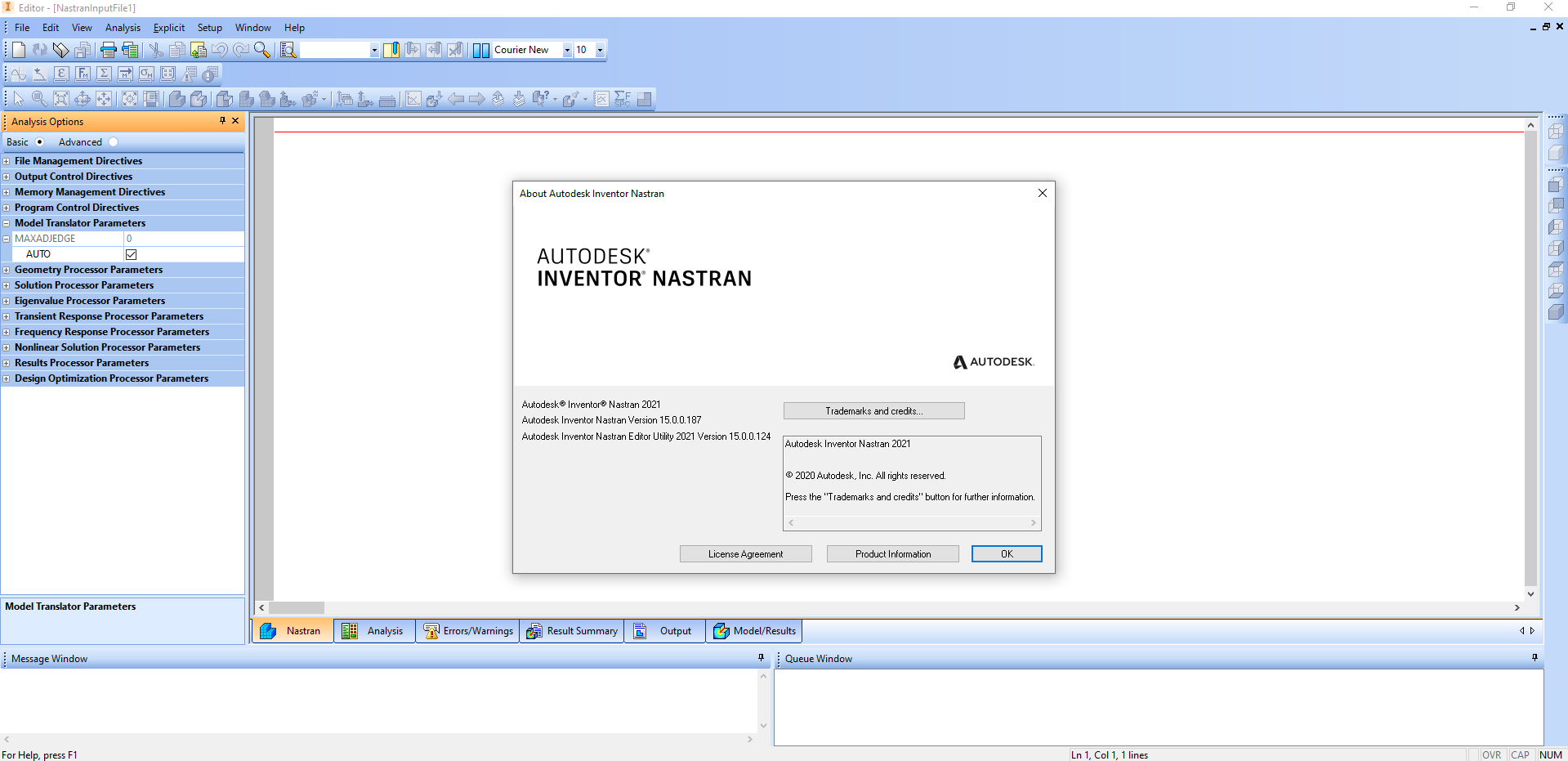The image size is (1568, 761).
Task: Click the right arrow icon in view toolbar
Action: pyautogui.click(x=477, y=99)
